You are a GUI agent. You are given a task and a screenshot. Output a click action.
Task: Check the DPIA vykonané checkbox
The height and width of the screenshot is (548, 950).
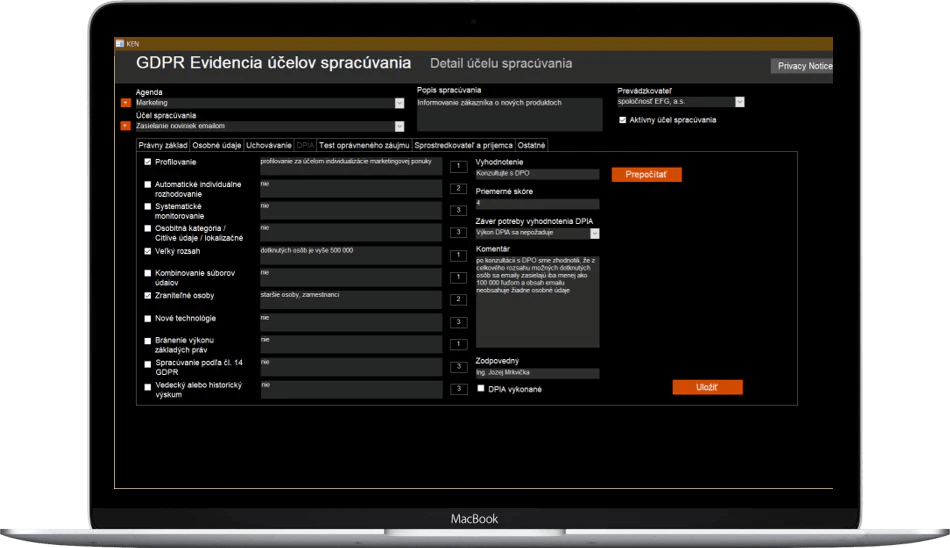click(x=481, y=388)
